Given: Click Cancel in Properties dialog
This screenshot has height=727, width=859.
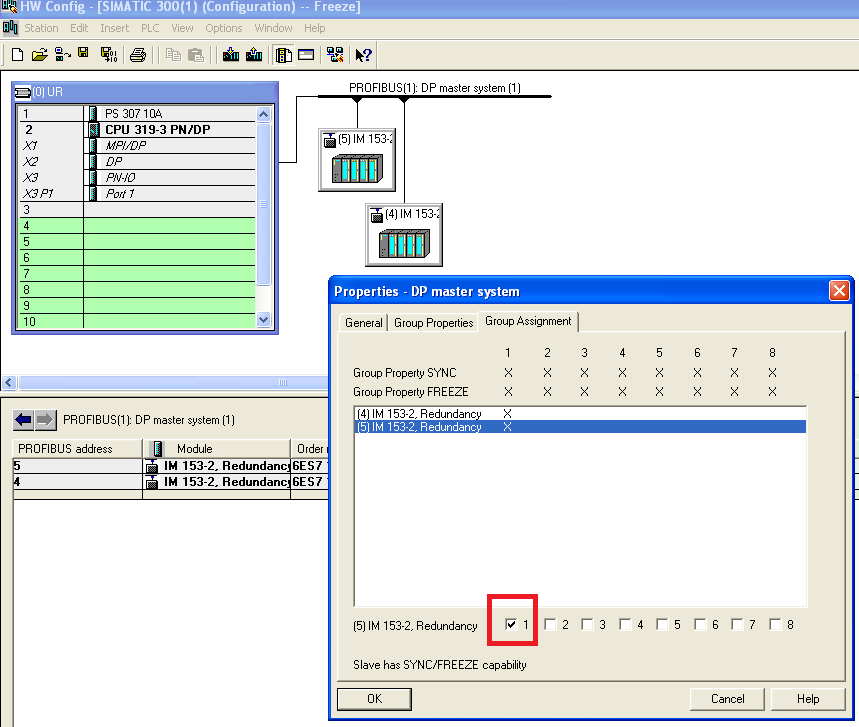Looking at the screenshot, I should pos(728,699).
